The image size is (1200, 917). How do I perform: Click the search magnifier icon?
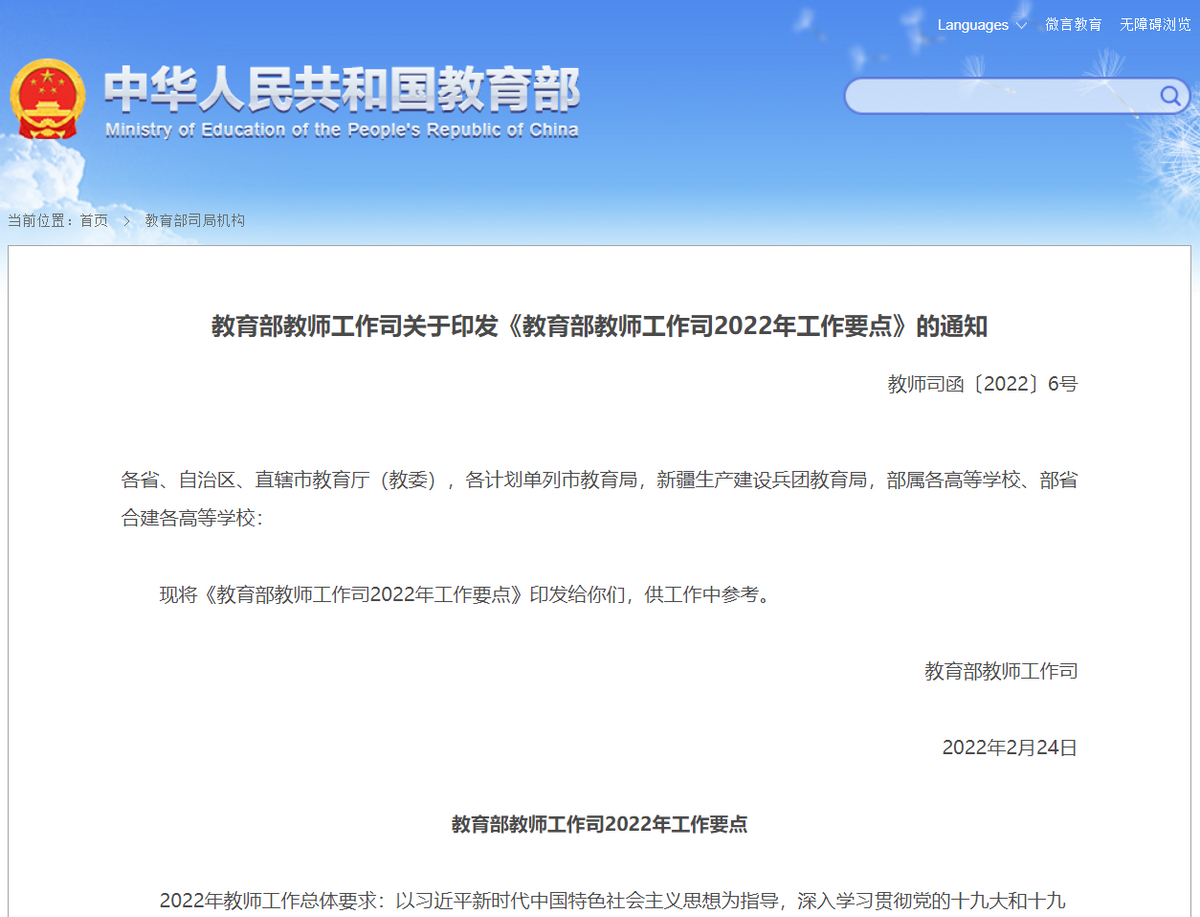pyautogui.click(x=1168, y=96)
